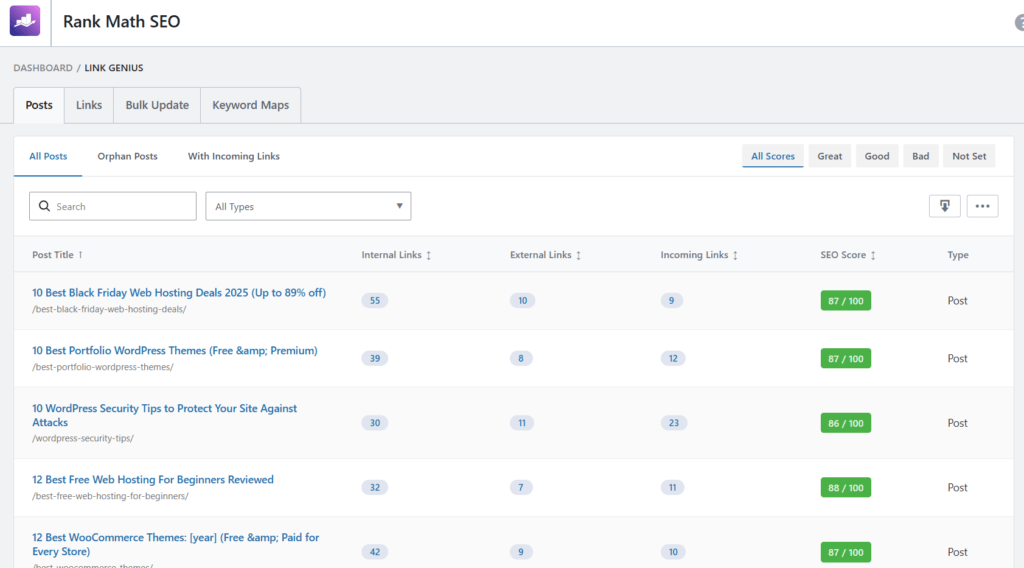Filter by Great scores
Image resolution: width=1024 pixels, height=568 pixels.
[x=829, y=156]
